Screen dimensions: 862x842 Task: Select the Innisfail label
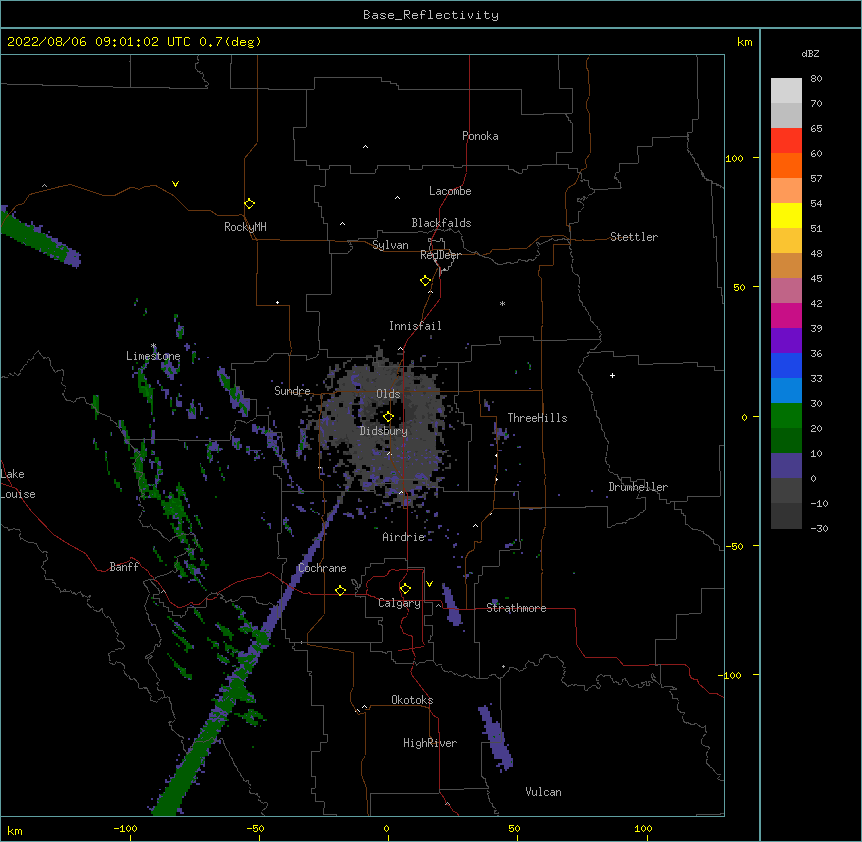(415, 326)
